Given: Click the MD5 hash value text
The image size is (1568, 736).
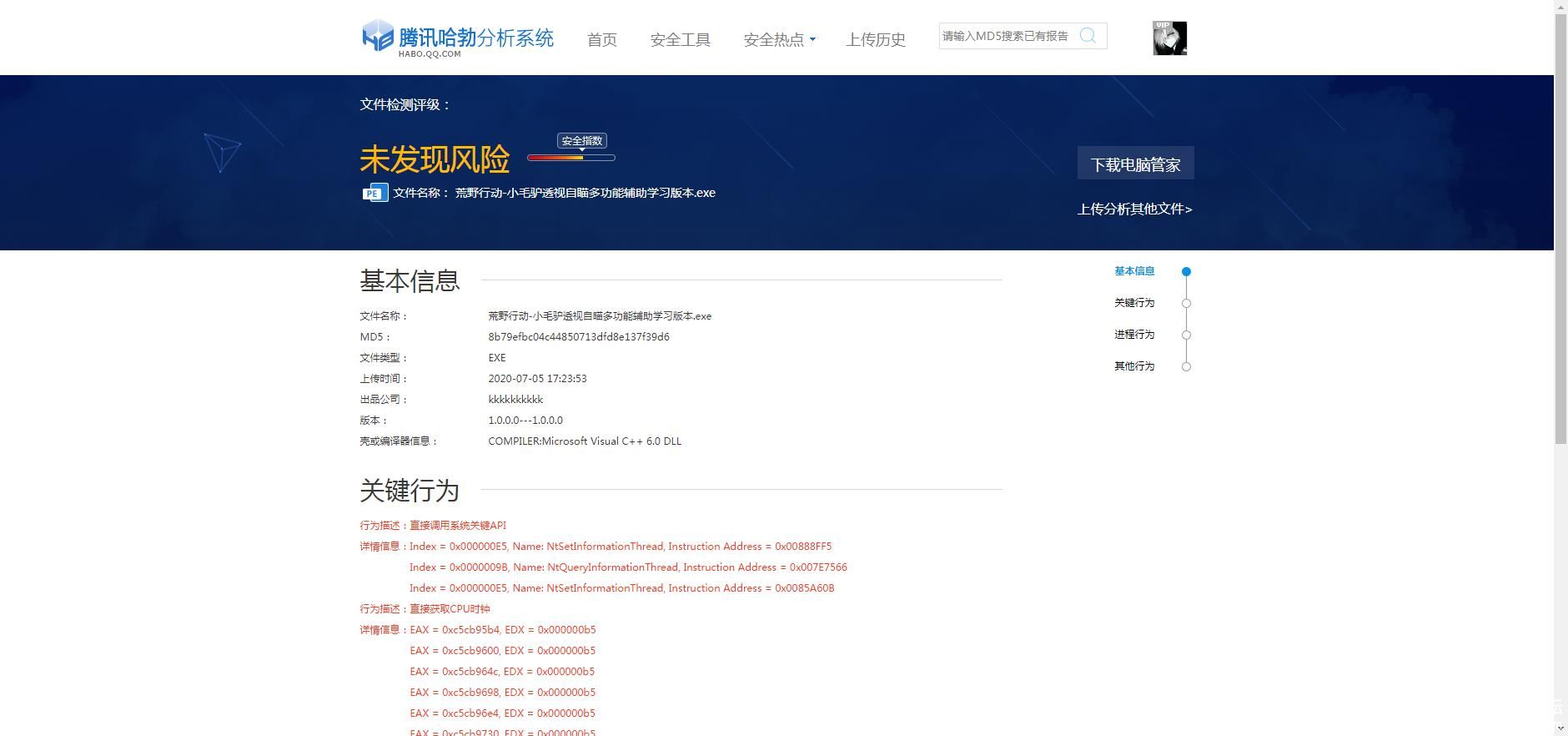Looking at the screenshot, I should click(579, 337).
